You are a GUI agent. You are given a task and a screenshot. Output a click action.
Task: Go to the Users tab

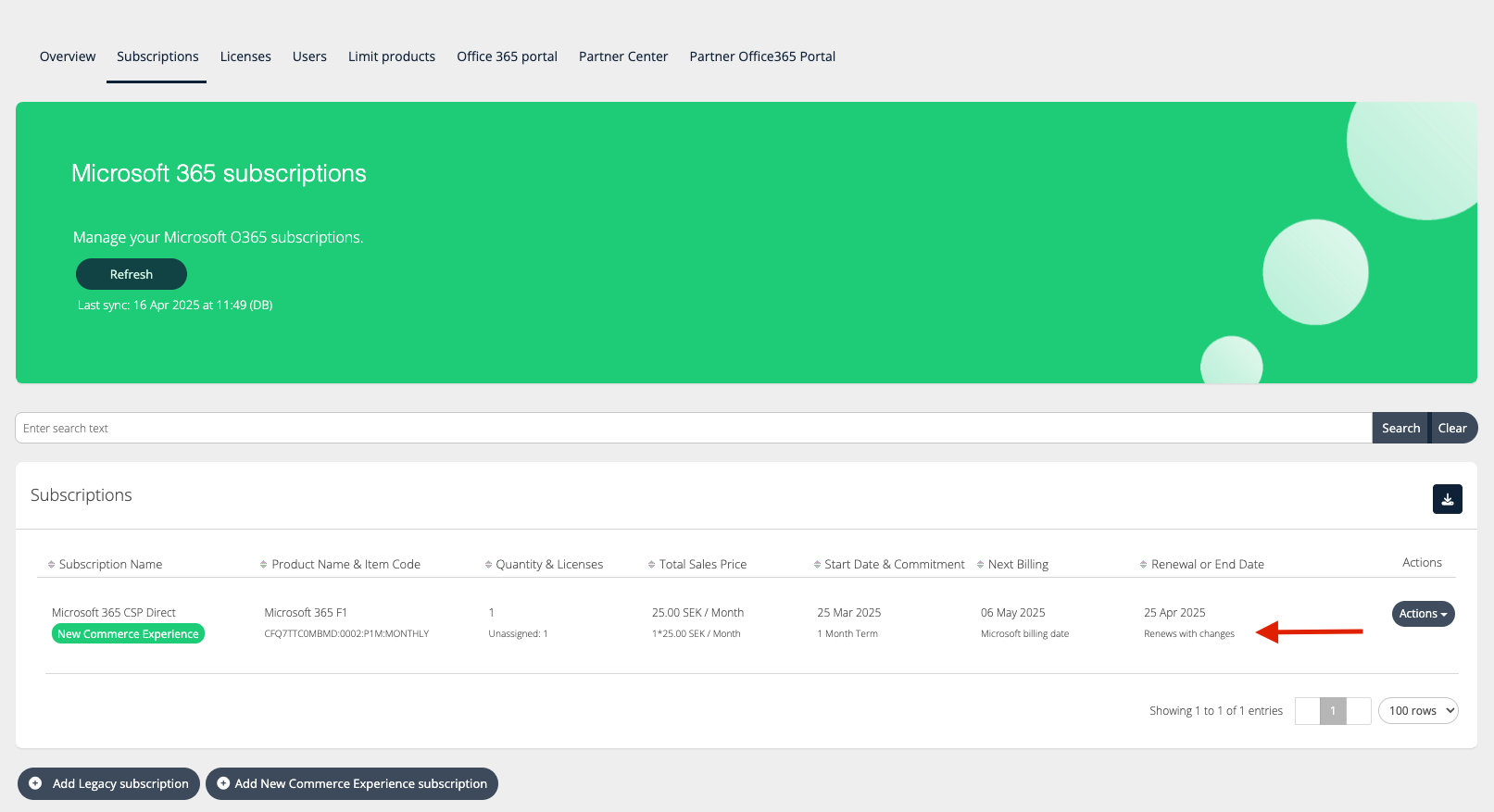click(309, 56)
